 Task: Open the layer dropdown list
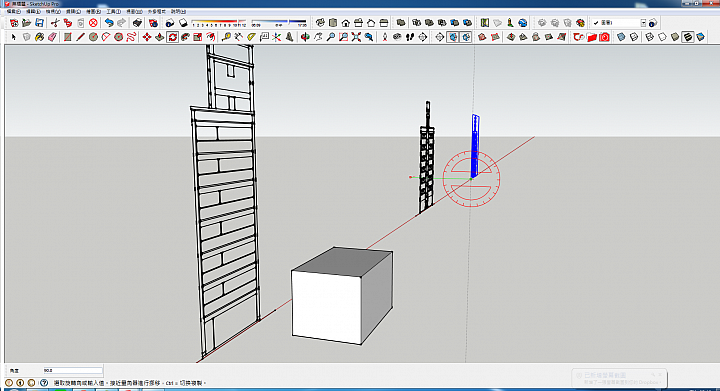pos(643,22)
